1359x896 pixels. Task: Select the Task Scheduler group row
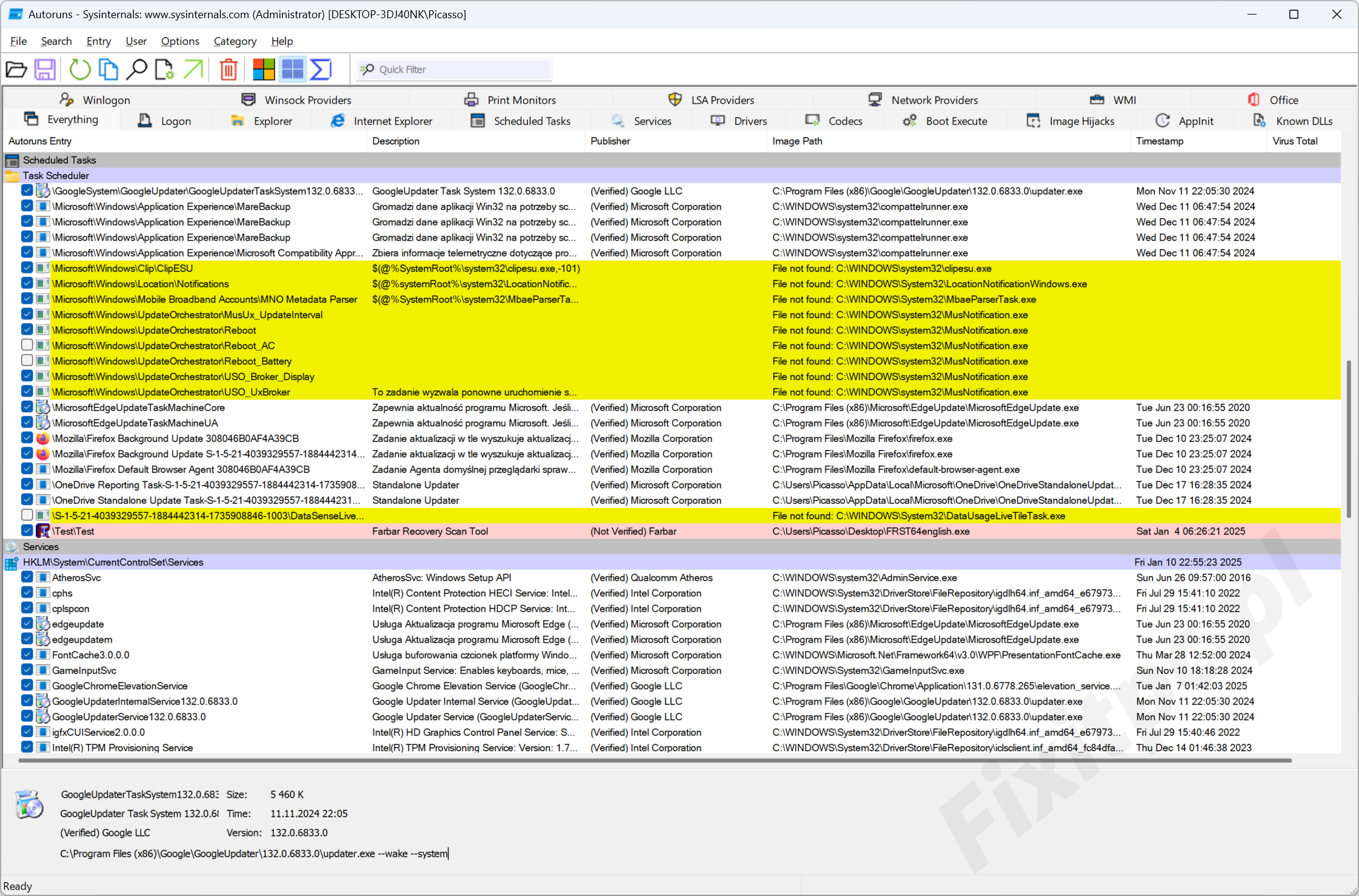pos(672,175)
